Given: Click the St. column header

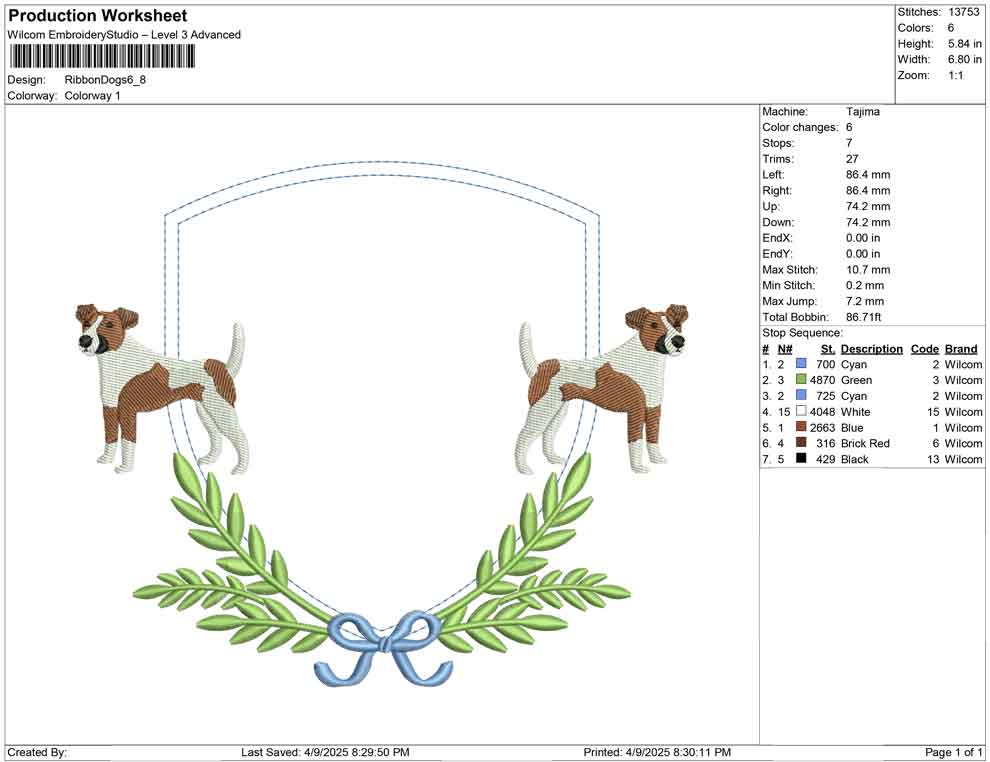Looking at the screenshot, I should tap(827, 348).
